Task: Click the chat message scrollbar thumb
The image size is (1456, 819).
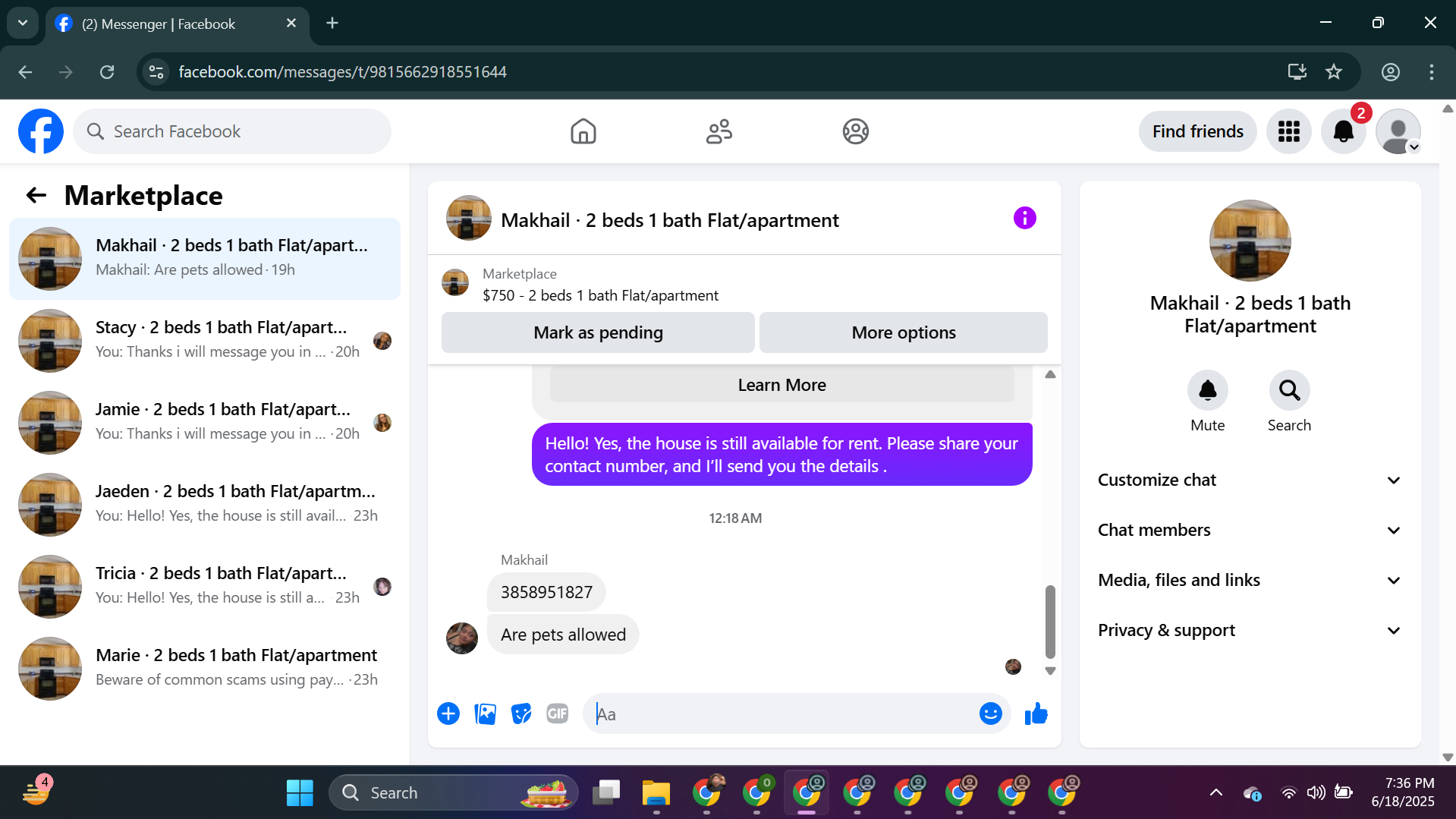Action: coord(1050,621)
